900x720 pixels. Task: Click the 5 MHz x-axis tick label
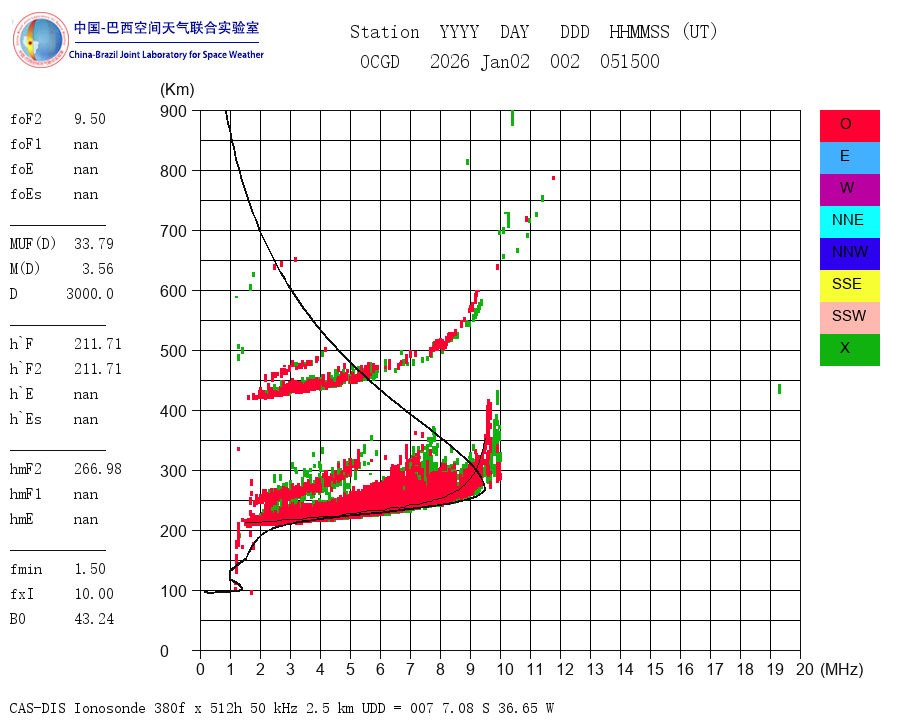pos(350,669)
